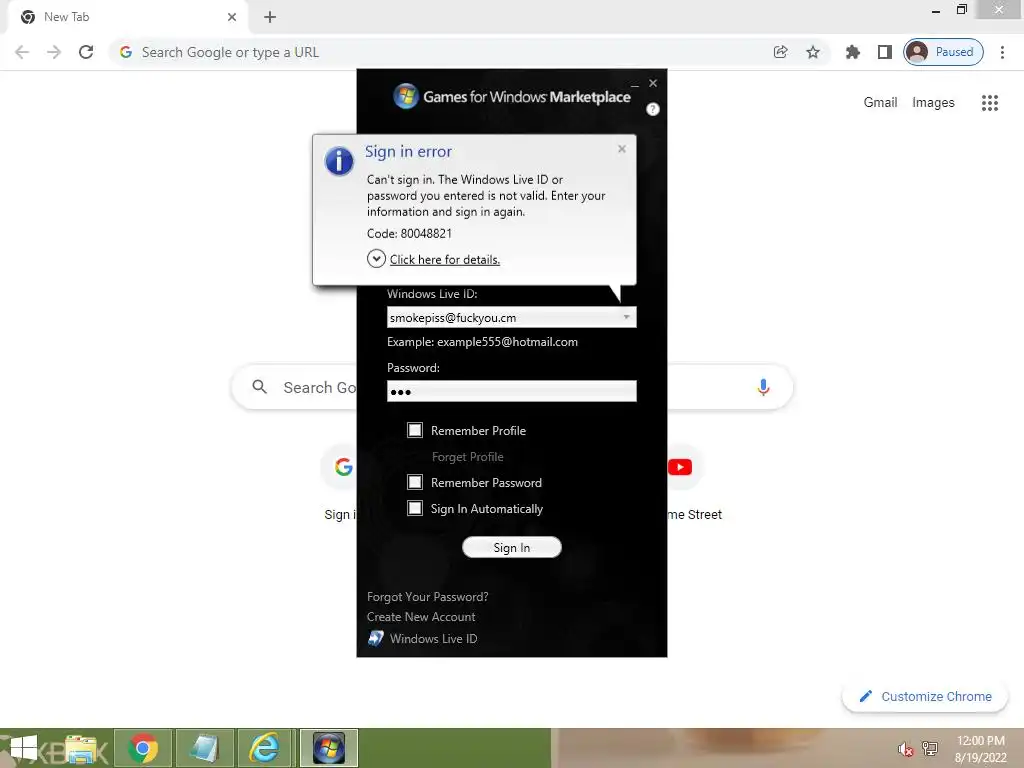This screenshot has height=768, width=1024.
Task: Open Create New Account link
Action: (421, 616)
